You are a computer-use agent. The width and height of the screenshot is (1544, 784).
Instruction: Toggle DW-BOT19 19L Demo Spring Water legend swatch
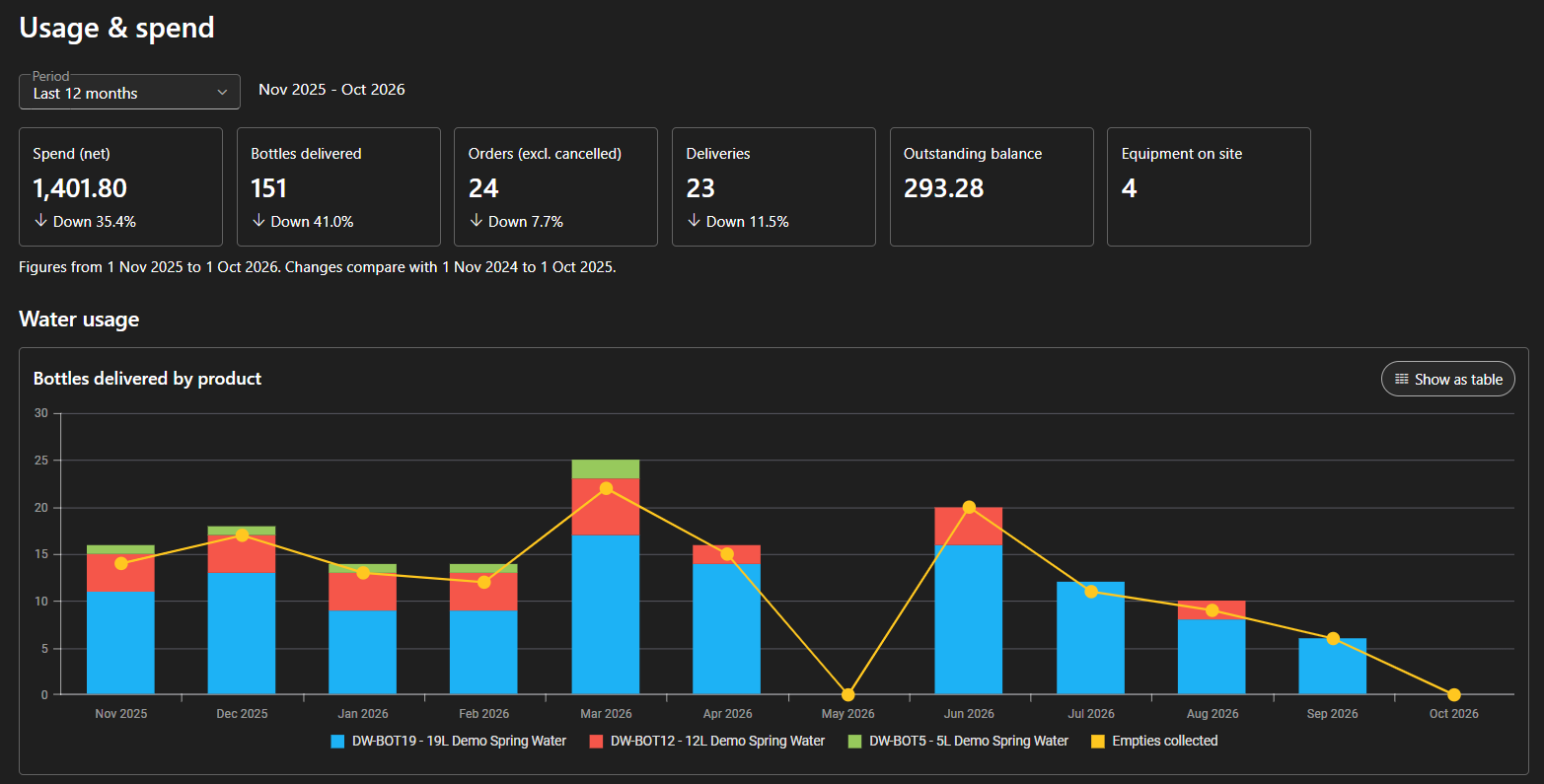pyautogui.click(x=337, y=741)
